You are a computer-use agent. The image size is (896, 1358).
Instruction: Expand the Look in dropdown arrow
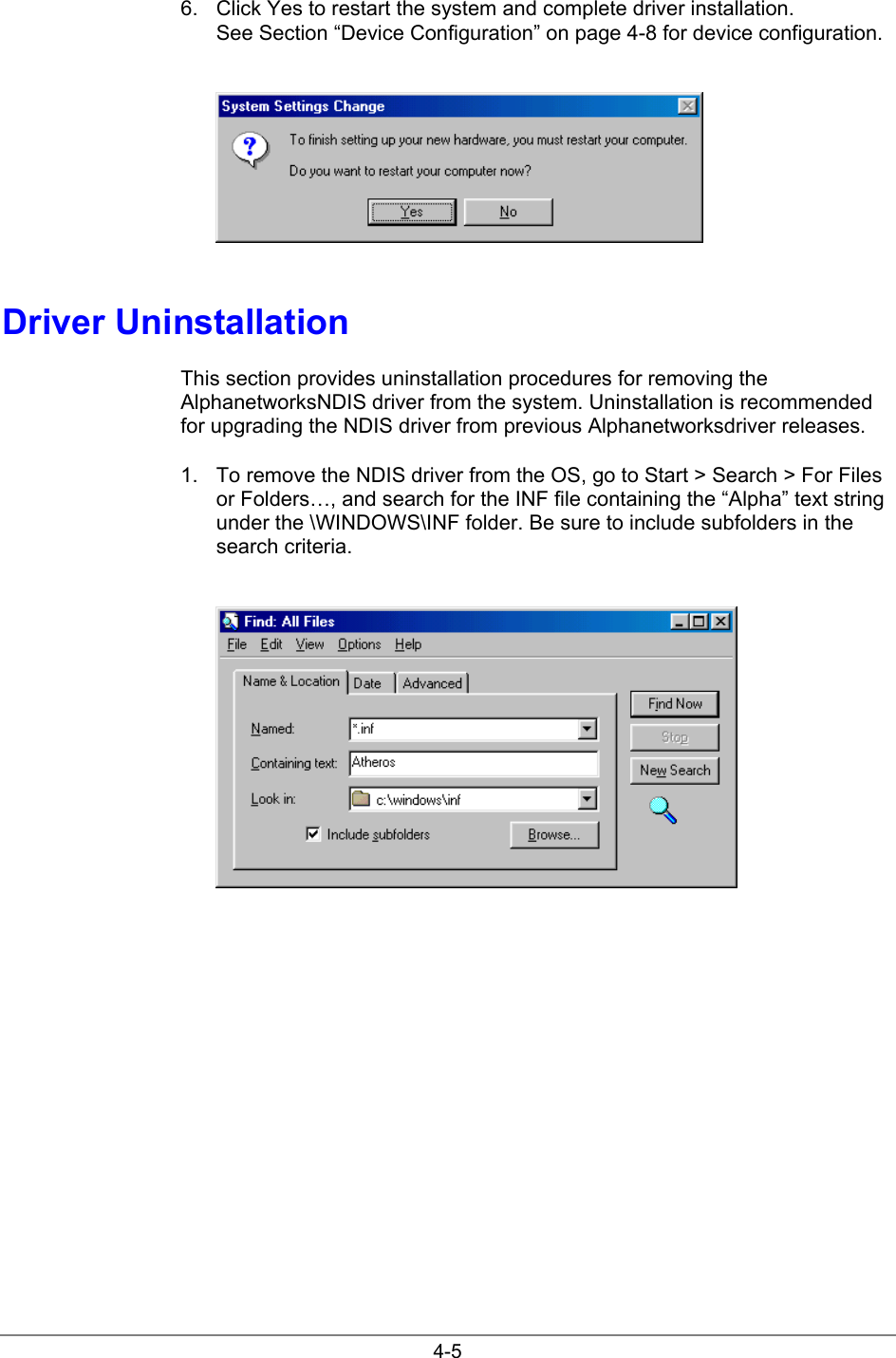[x=588, y=799]
